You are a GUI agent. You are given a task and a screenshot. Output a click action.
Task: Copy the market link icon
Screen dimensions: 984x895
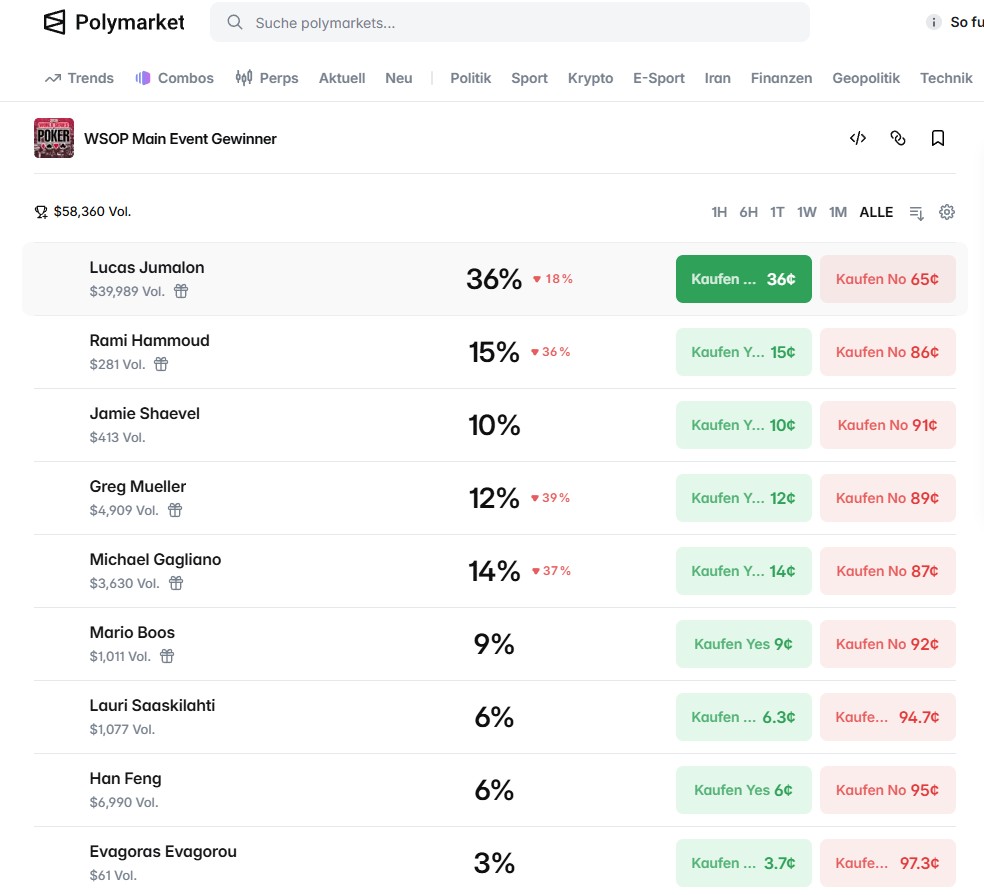(898, 138)
